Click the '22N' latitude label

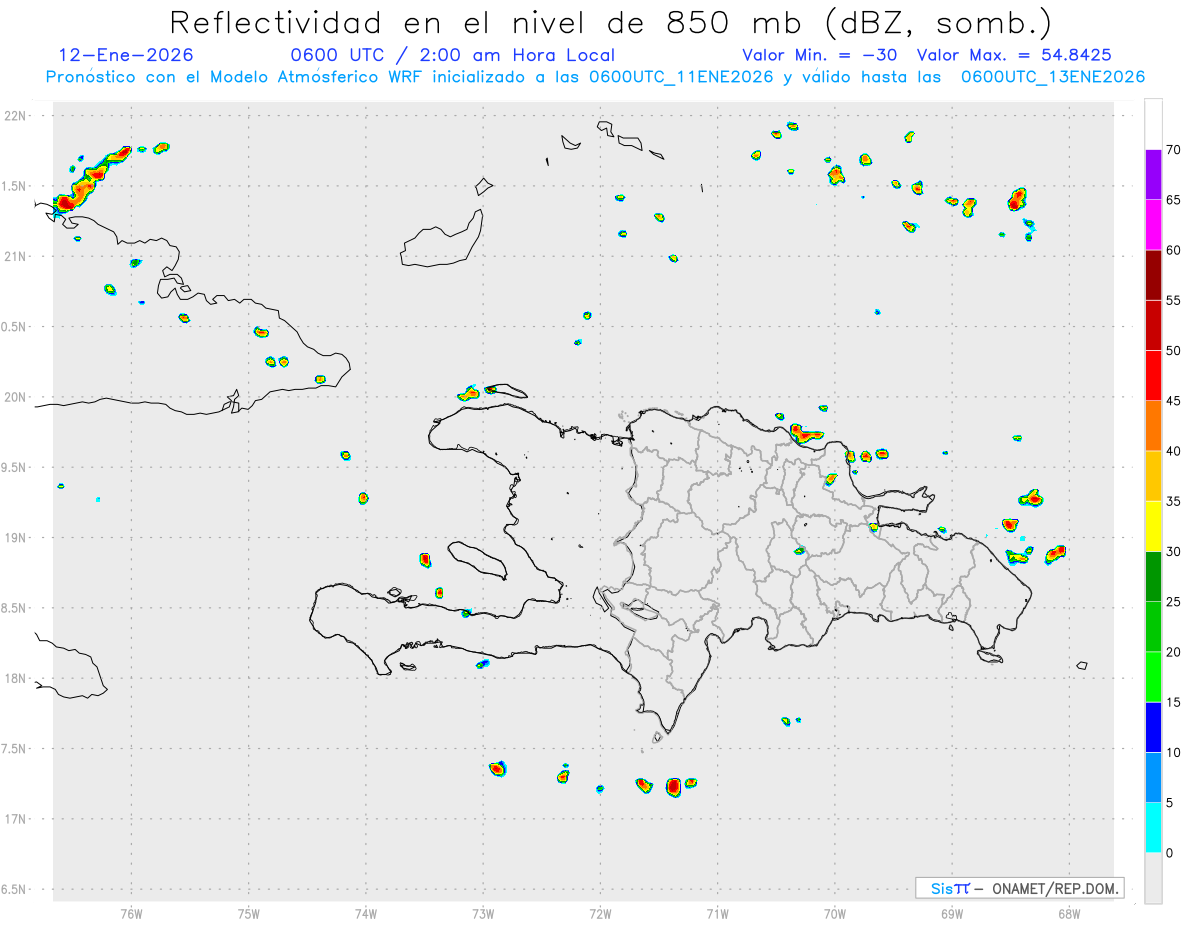click(x=16, y=115)
